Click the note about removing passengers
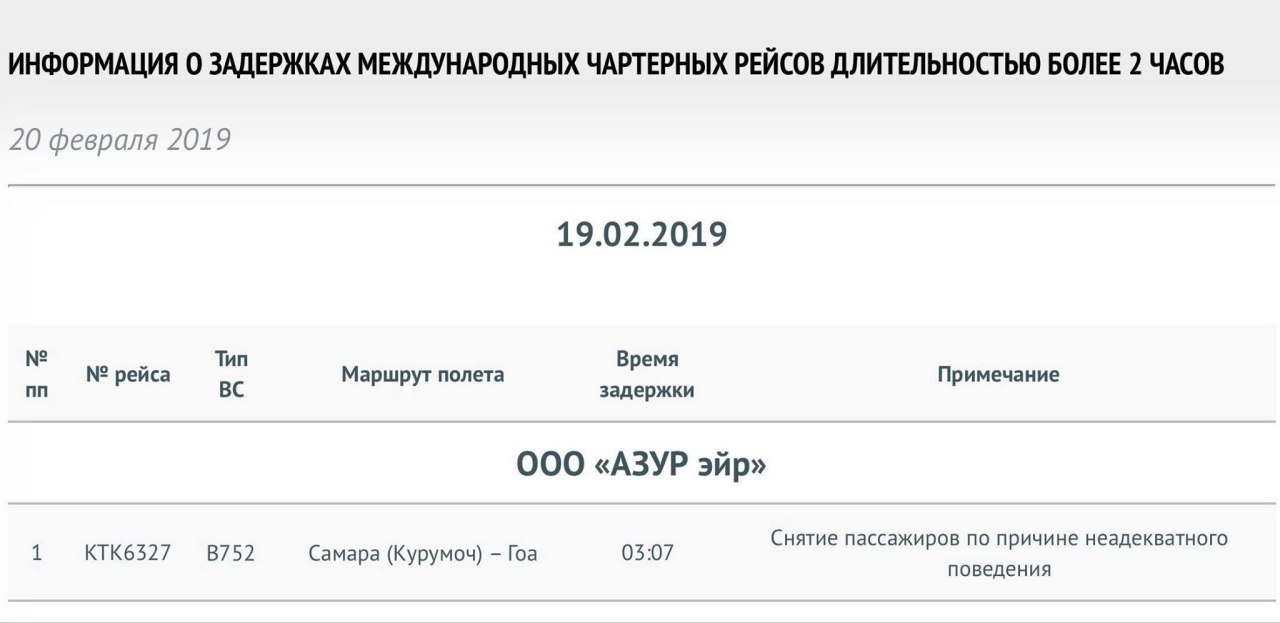 point(998,553)
